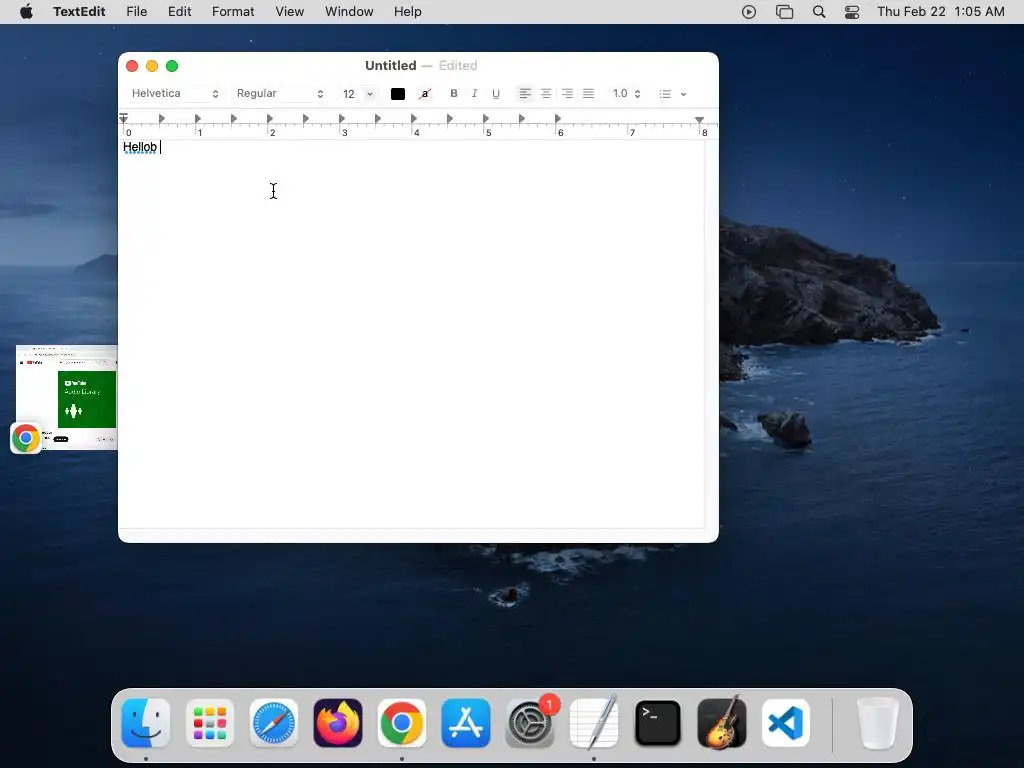Open the Help menu
The image size is (1024, 768).
click(x=408, y=12)
